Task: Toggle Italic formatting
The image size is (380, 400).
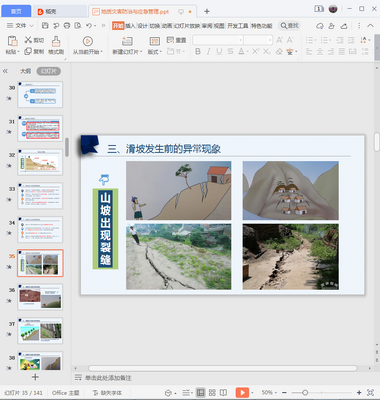Action: (209, 52)
